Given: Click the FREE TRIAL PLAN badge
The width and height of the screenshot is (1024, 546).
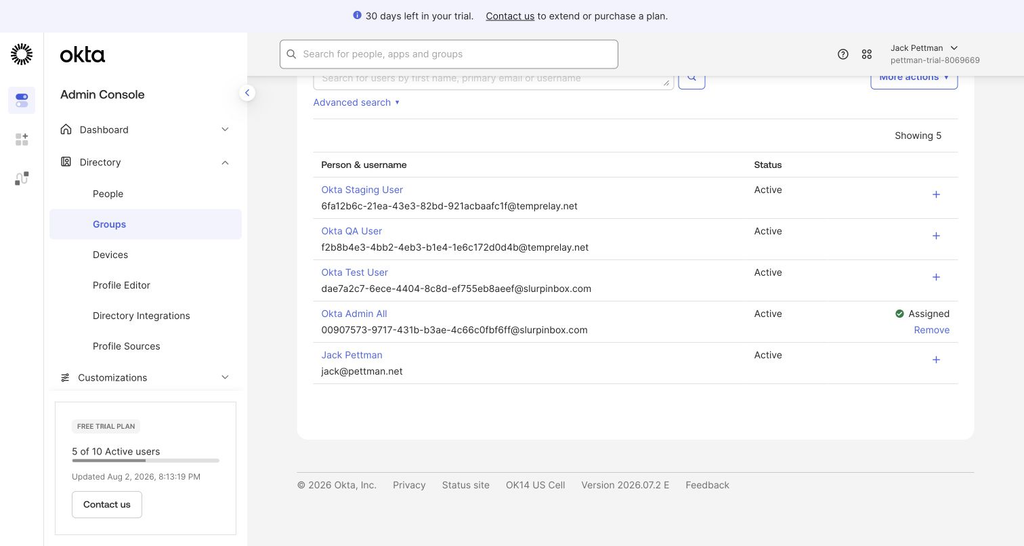Looking at the screenshot, I should (x=106, y=426).
